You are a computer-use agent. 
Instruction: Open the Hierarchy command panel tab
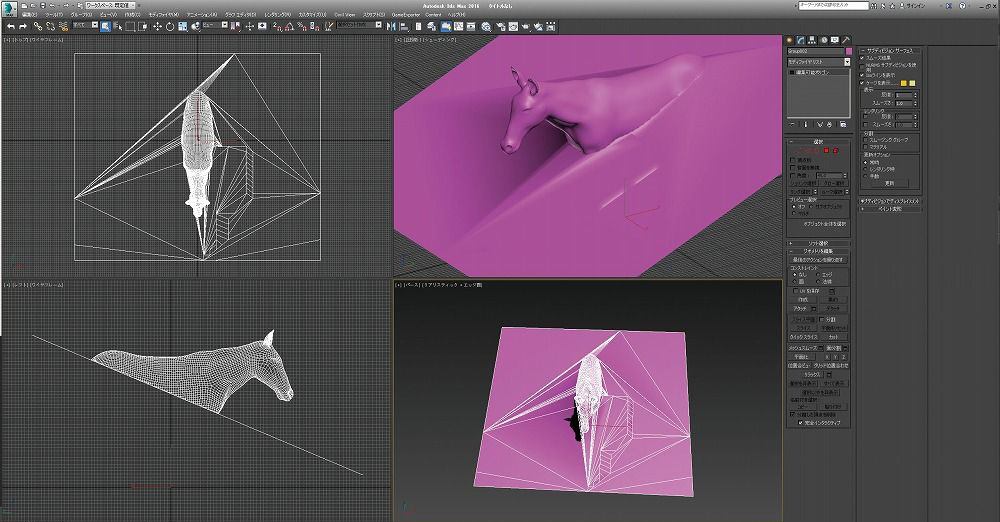pyautogui.click(x=812, y=40)
